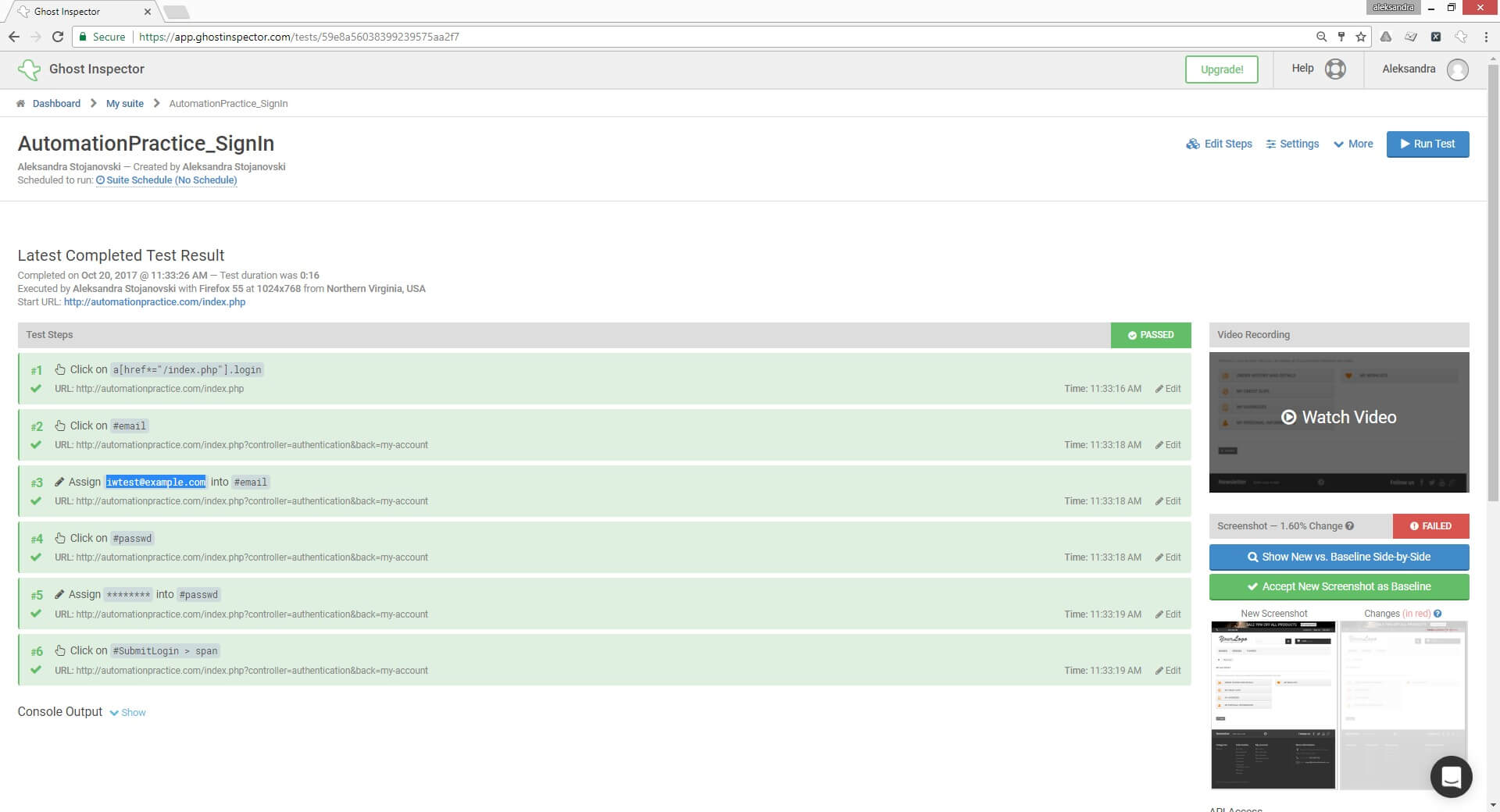
Task: Click the home icon in the breadcrumb
Action: tap(21, 103)
